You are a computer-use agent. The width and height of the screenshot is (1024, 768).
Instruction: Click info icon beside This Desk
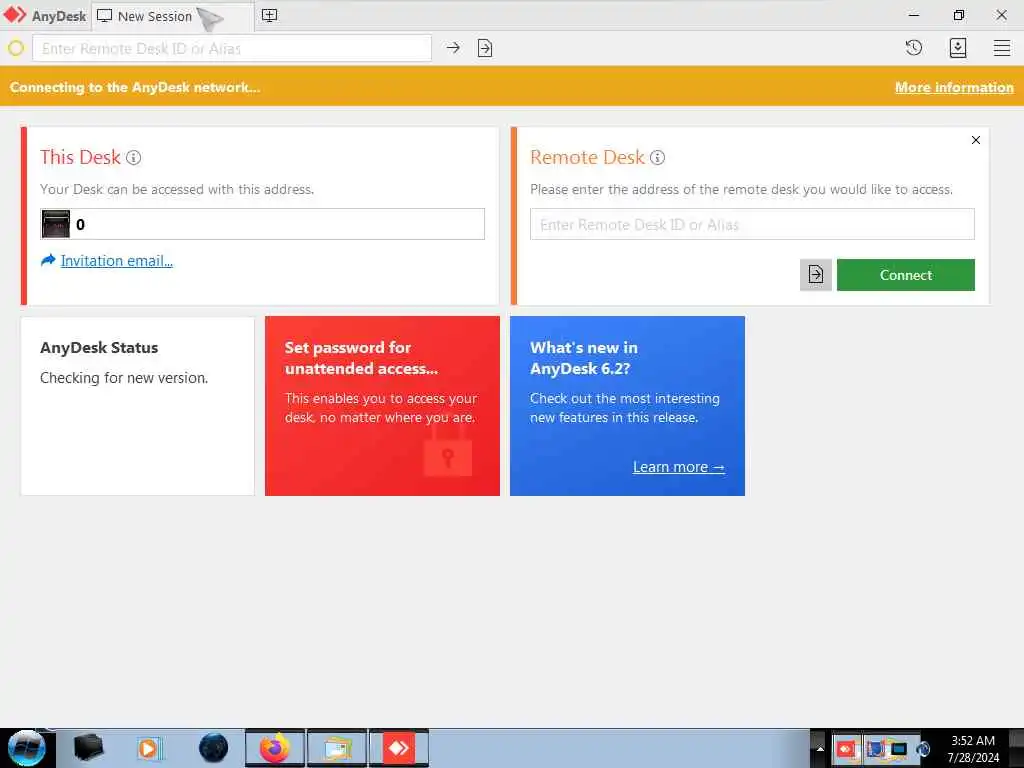[133, 157]
